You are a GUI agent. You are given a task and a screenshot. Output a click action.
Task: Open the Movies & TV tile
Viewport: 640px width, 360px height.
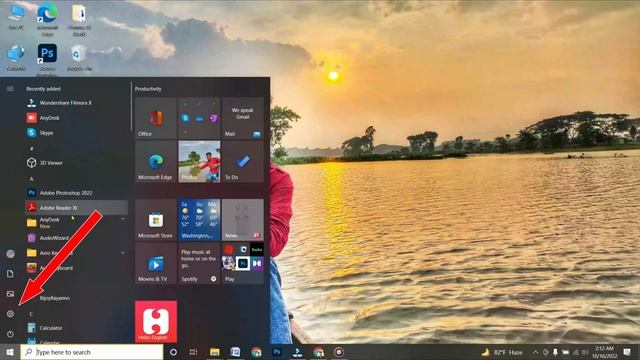point(156,263)
